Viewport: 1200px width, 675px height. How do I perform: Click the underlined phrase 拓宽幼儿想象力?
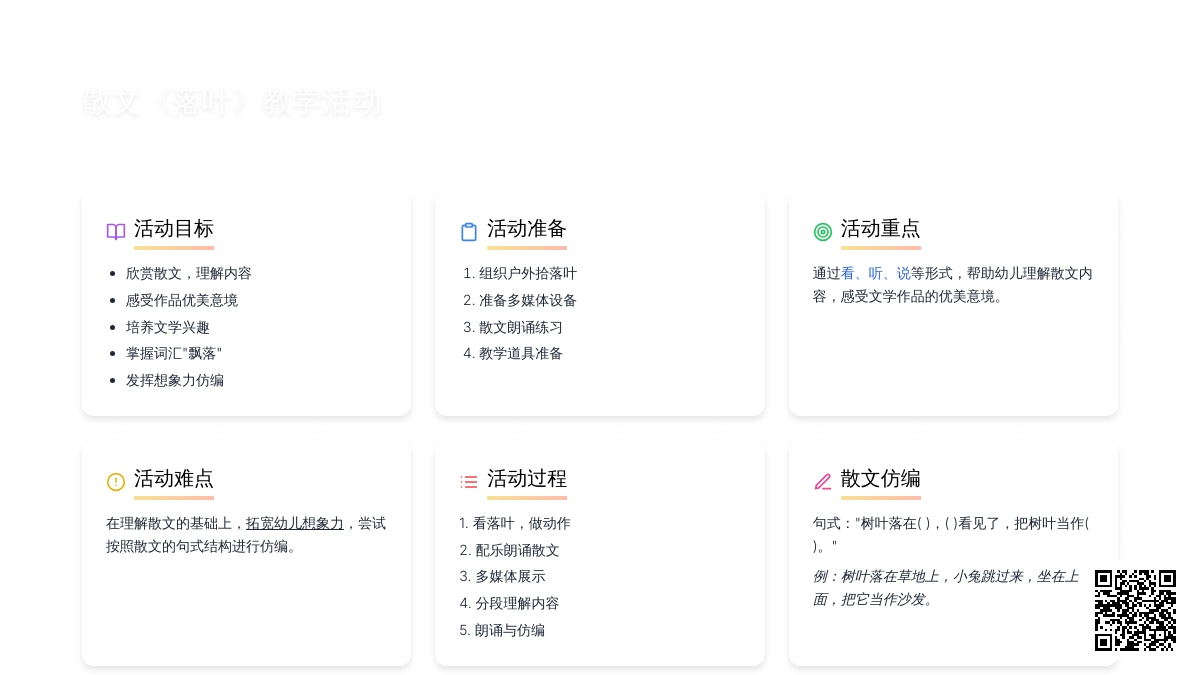pos(295,523)
